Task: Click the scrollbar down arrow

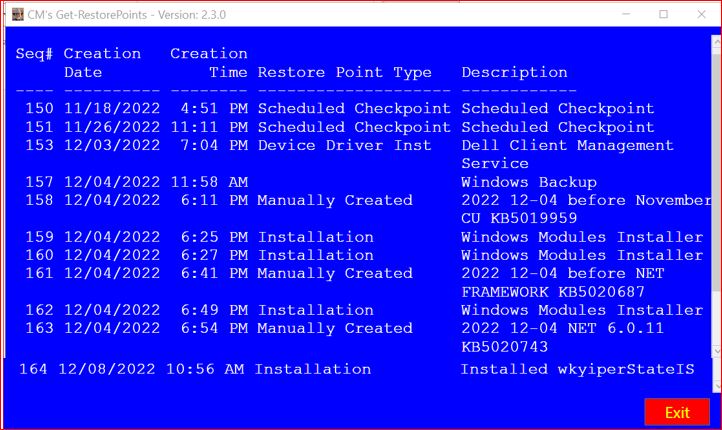Action: pyautogui.click(x=714, y=349)
